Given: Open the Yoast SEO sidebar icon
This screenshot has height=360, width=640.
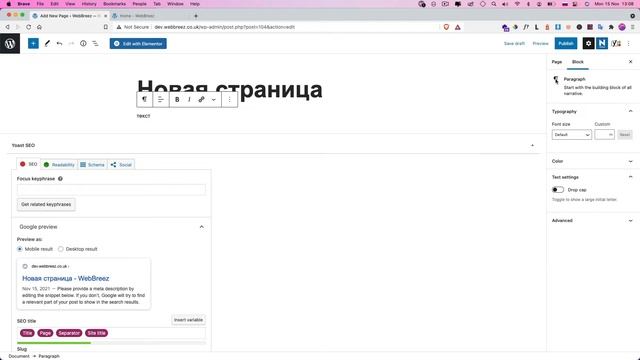Looking at the screenshot, I should [x=616, y=43].
